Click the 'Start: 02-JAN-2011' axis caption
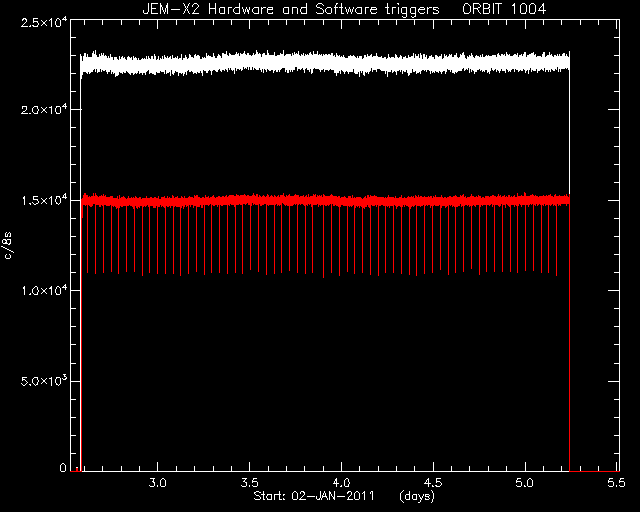 pos(314,496)
